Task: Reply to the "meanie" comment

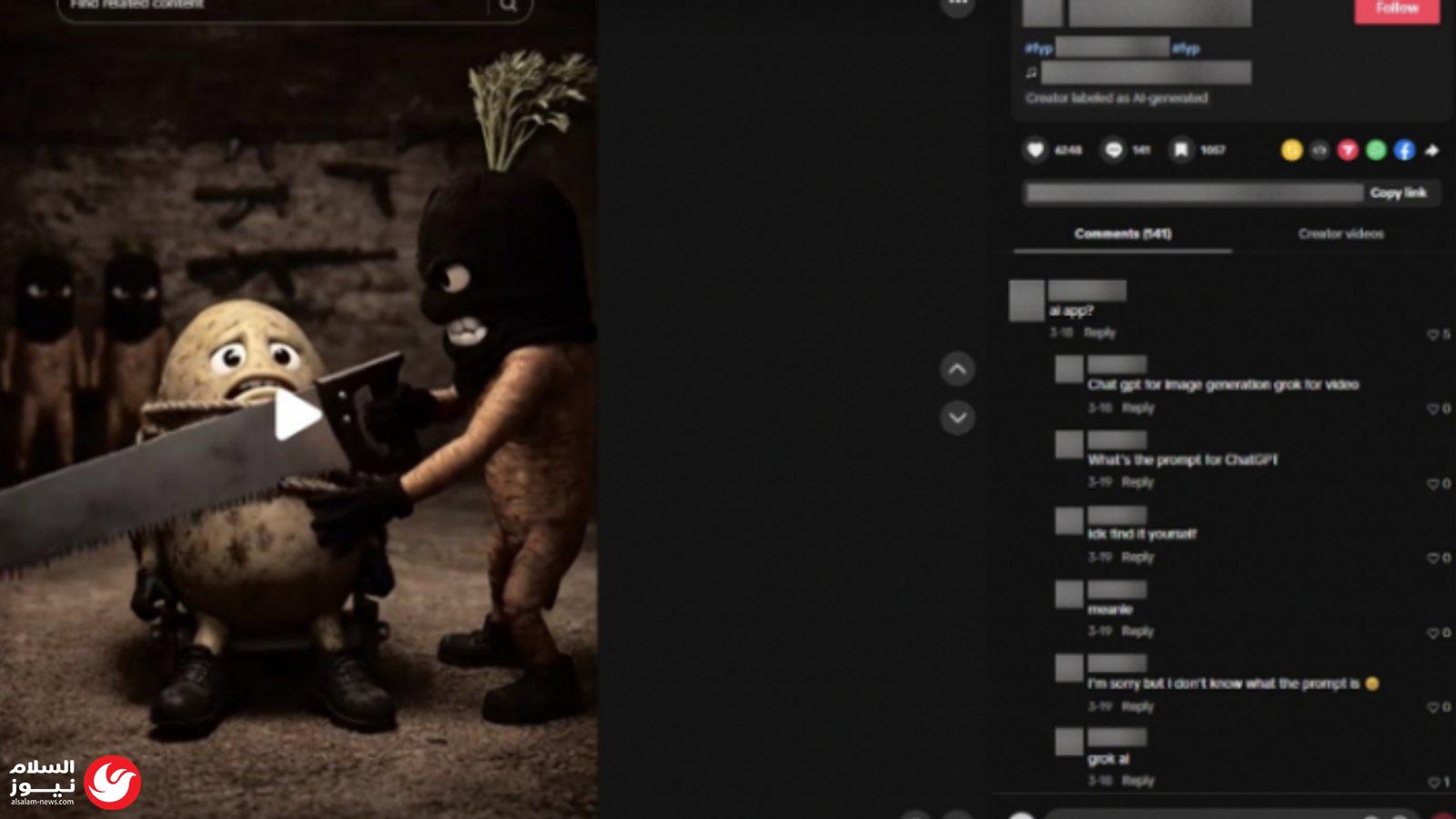Action: click(x=1137, y=631)
